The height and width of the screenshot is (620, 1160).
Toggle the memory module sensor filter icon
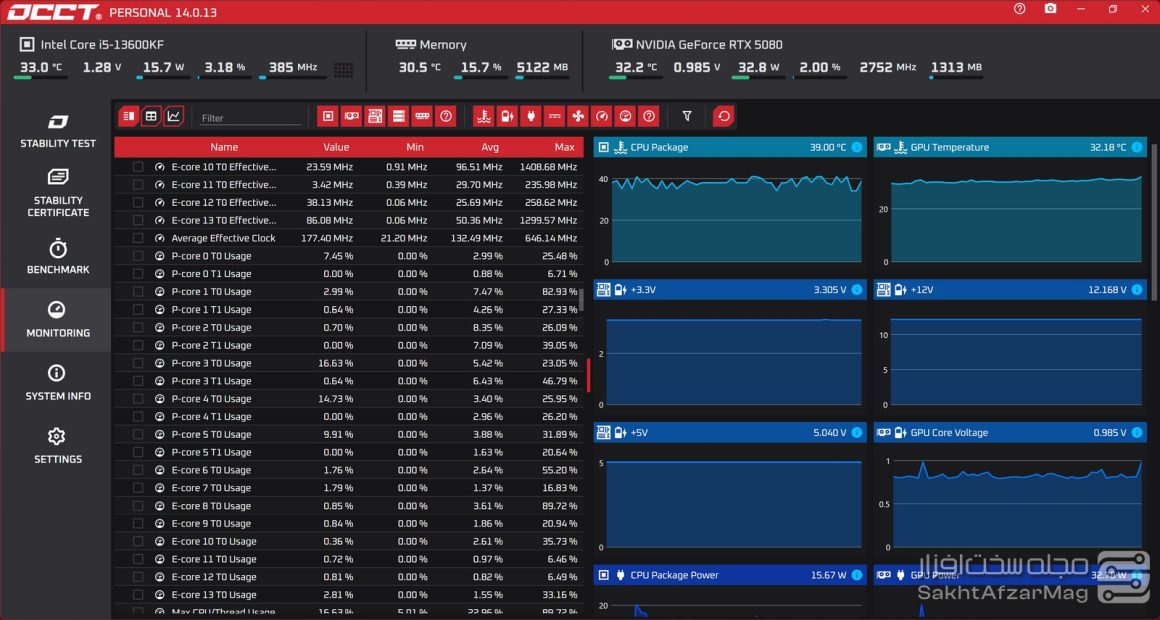pyautogui.click(x=422, y=116)
